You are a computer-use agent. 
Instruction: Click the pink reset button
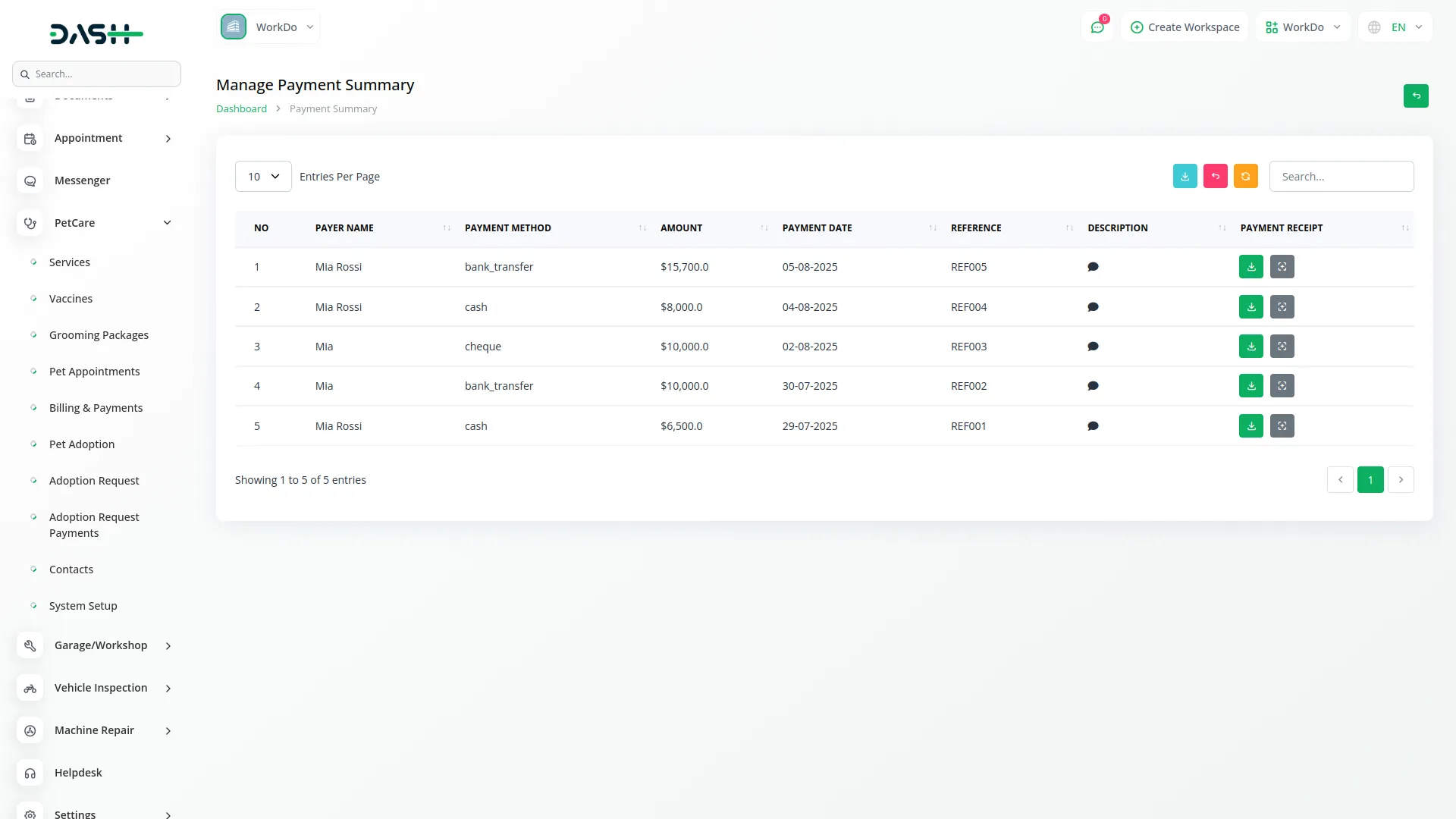1215,176
